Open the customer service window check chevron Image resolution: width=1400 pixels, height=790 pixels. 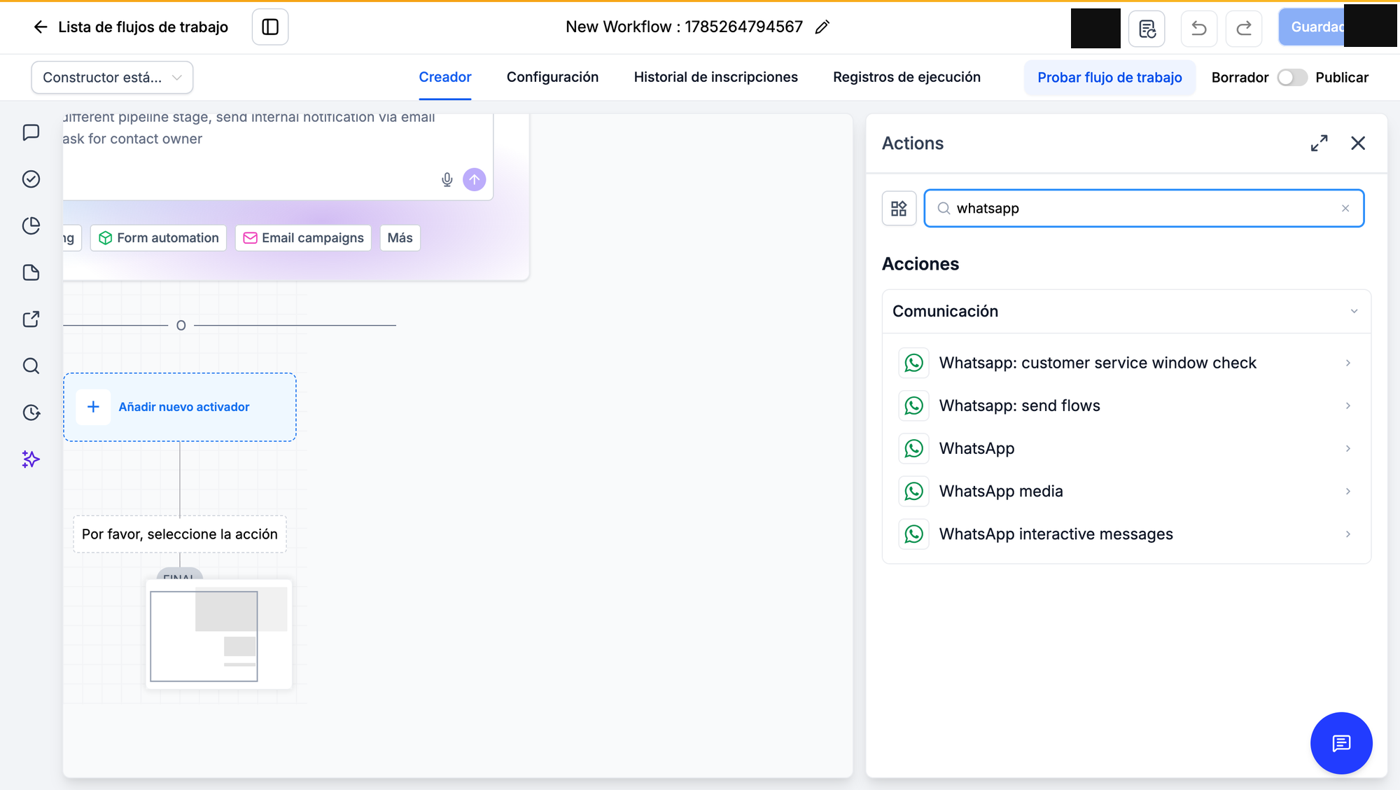(1348, 363)
